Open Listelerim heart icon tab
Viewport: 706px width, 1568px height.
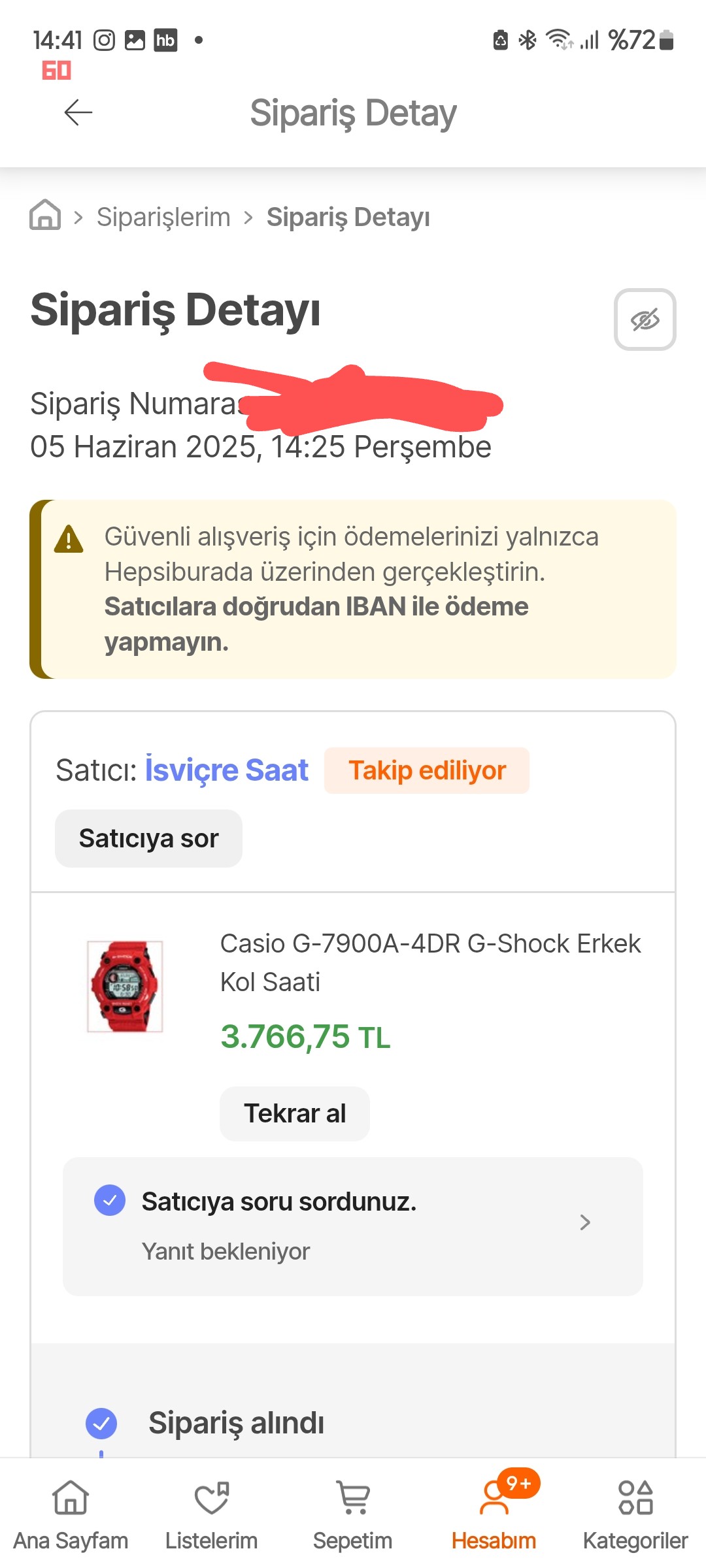click(x=212, y=1516)
